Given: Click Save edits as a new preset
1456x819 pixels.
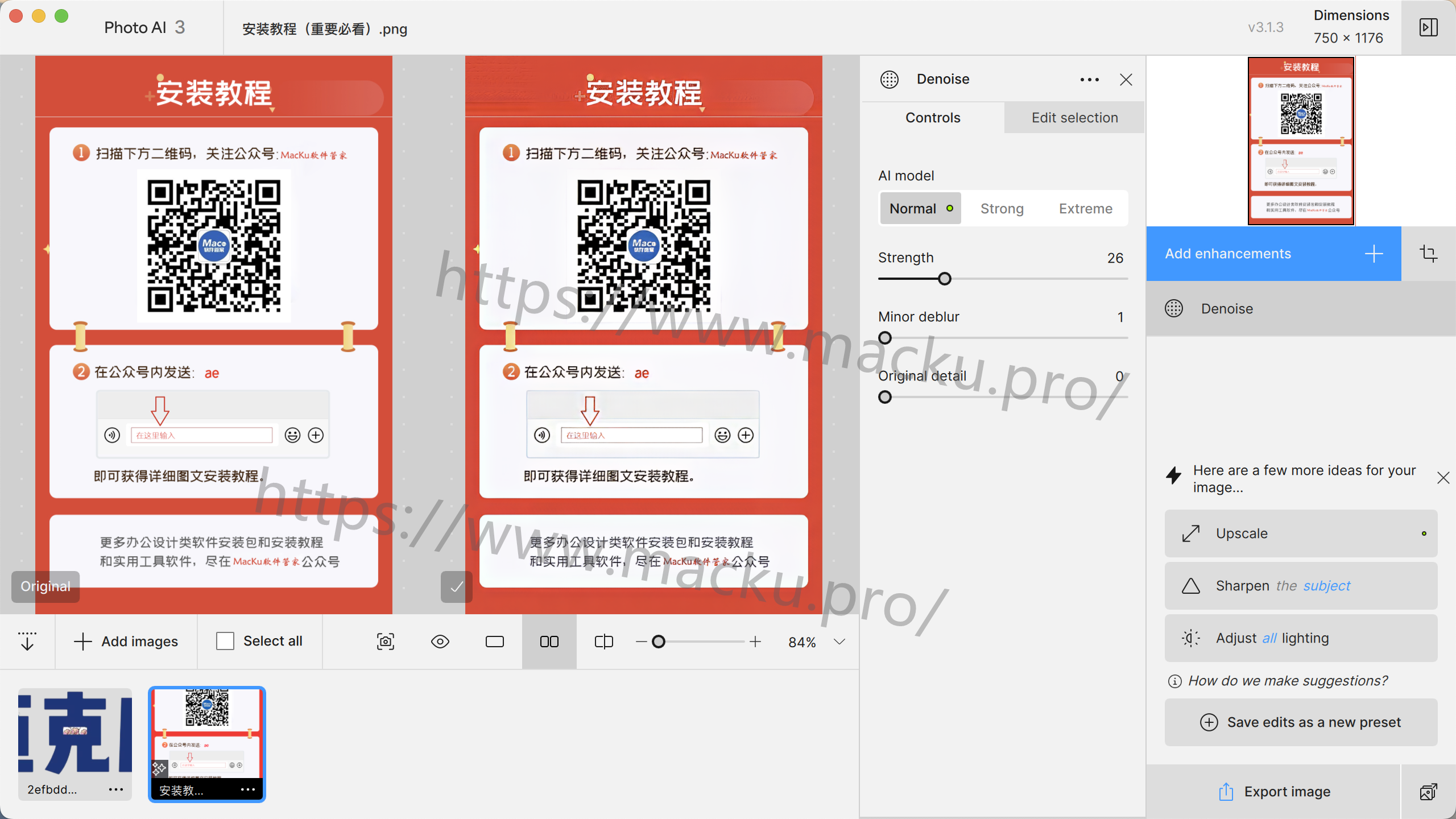Looking at the screenshot, I should 1301,722.
